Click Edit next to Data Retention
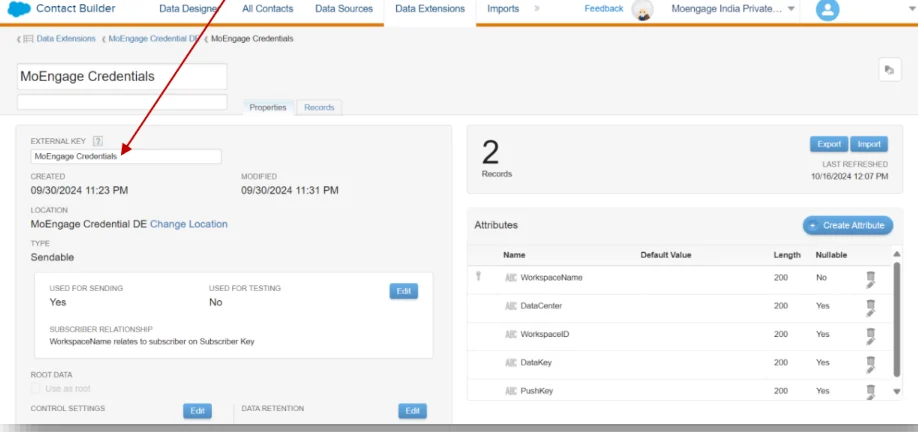 click(x=413, y=411)
